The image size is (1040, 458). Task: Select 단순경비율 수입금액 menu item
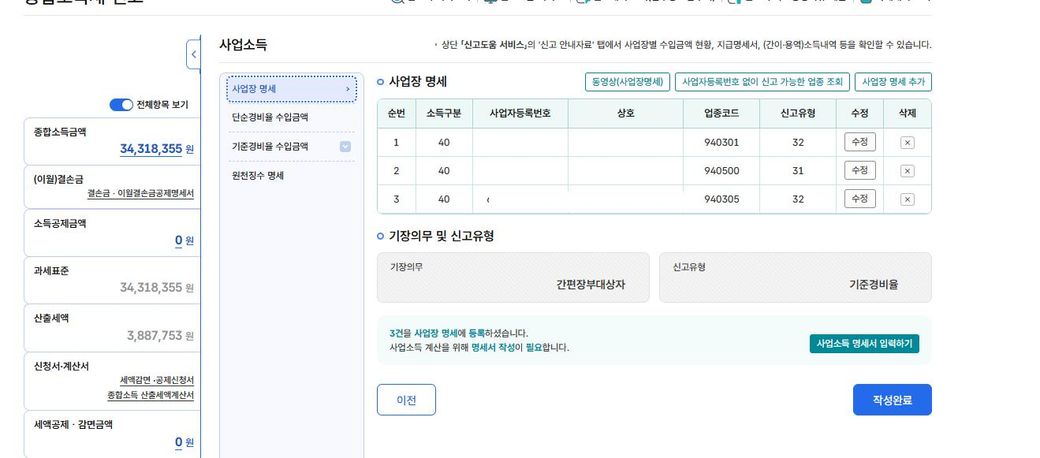coord(270,118)
